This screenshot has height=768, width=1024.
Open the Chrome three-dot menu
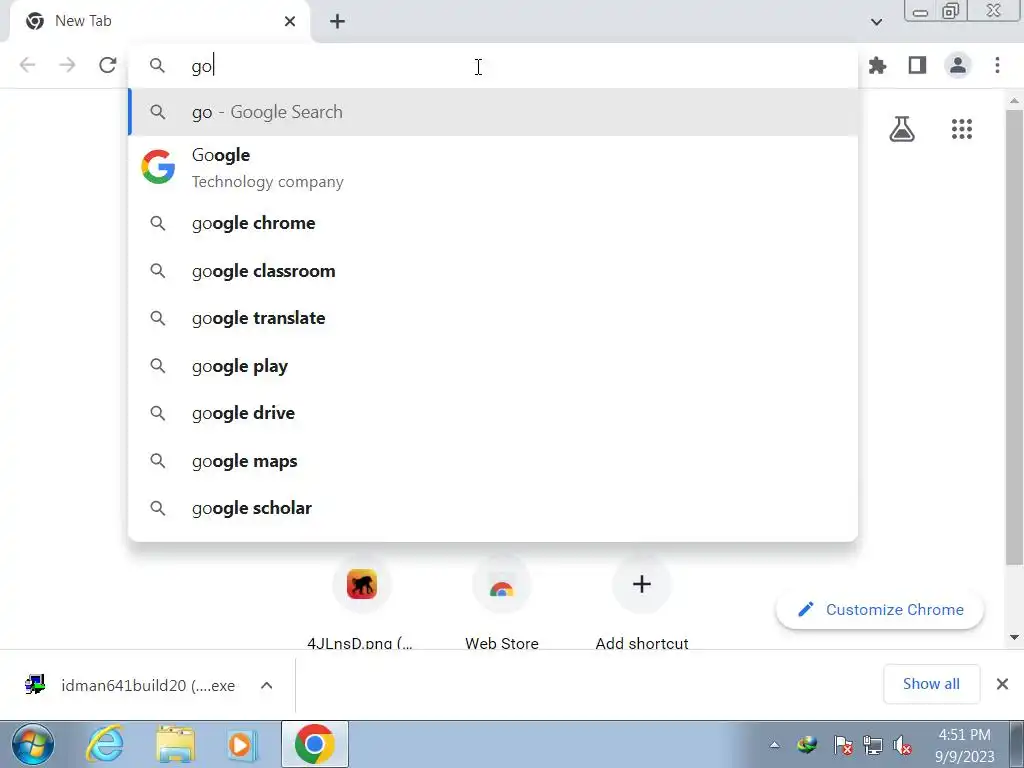[x=997, y=65]
